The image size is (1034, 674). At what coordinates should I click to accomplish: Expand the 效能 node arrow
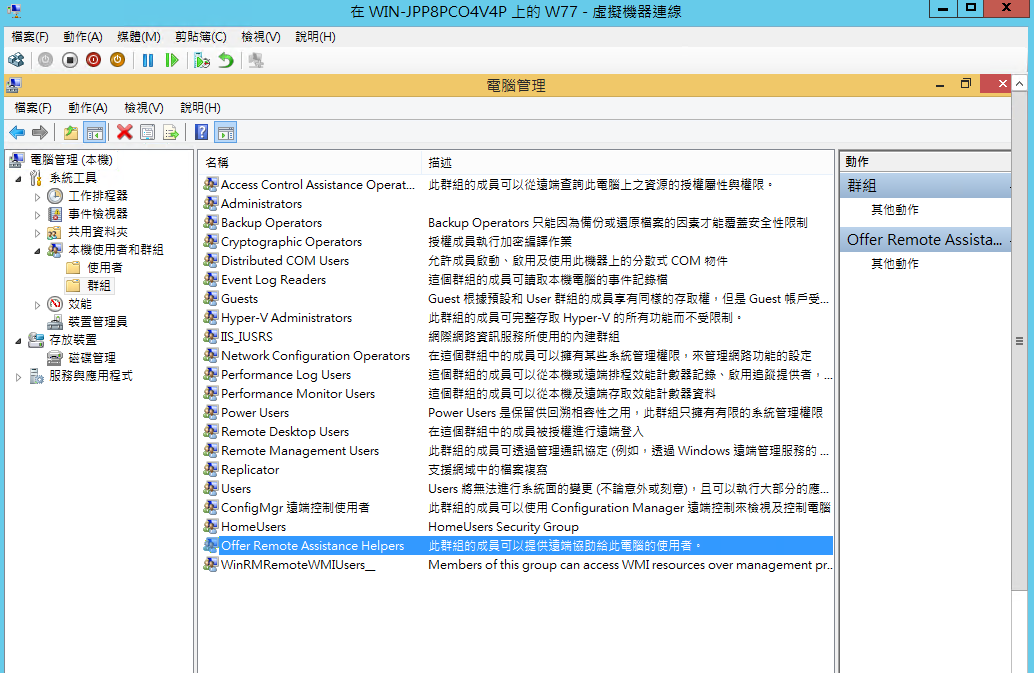(x=38, y=305)
